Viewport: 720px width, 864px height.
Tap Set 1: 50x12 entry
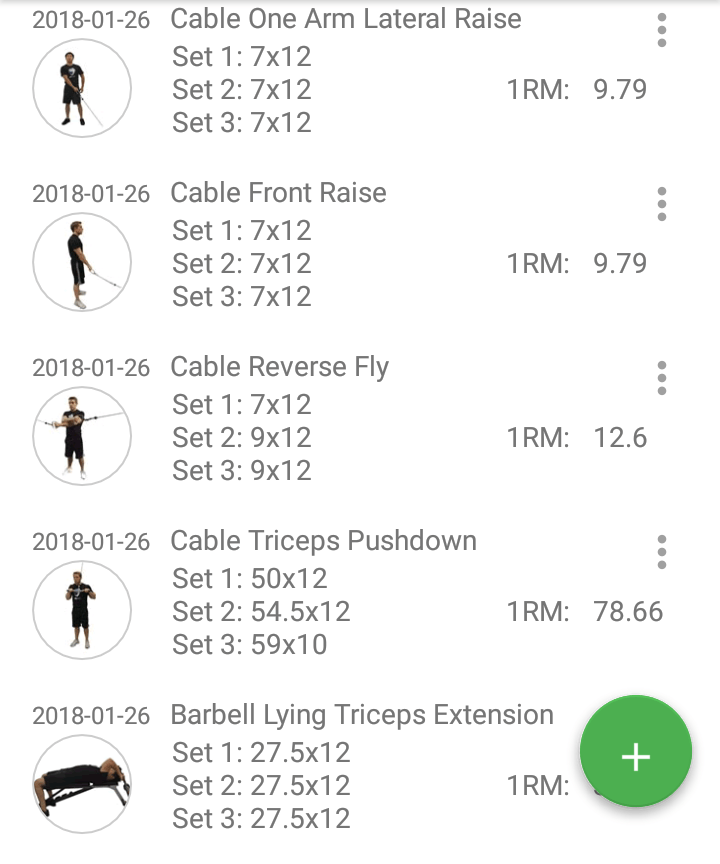coord(250,579)
